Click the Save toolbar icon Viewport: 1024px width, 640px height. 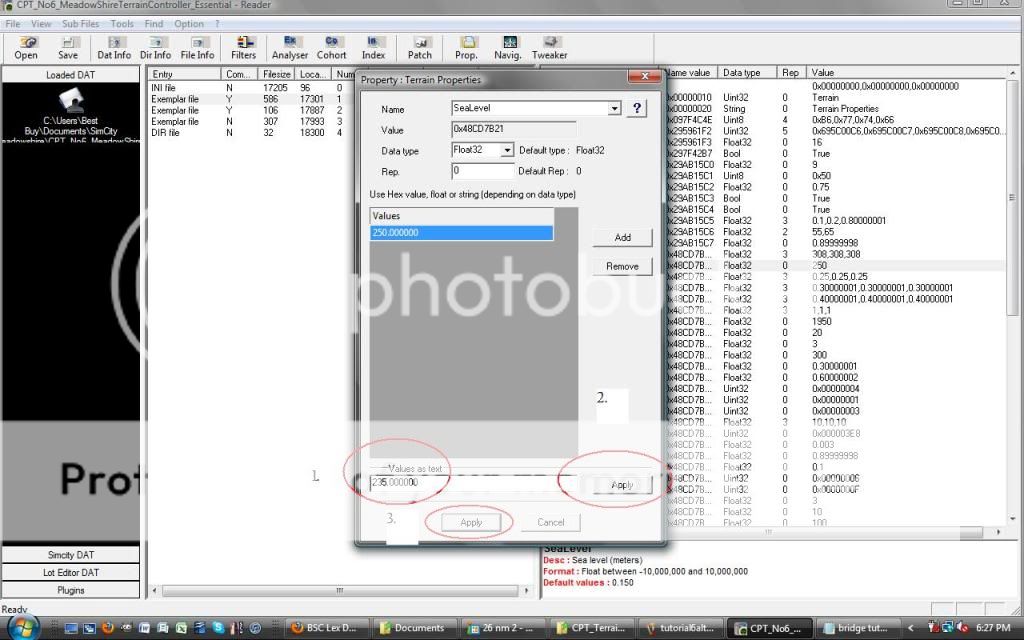(68, 48)
